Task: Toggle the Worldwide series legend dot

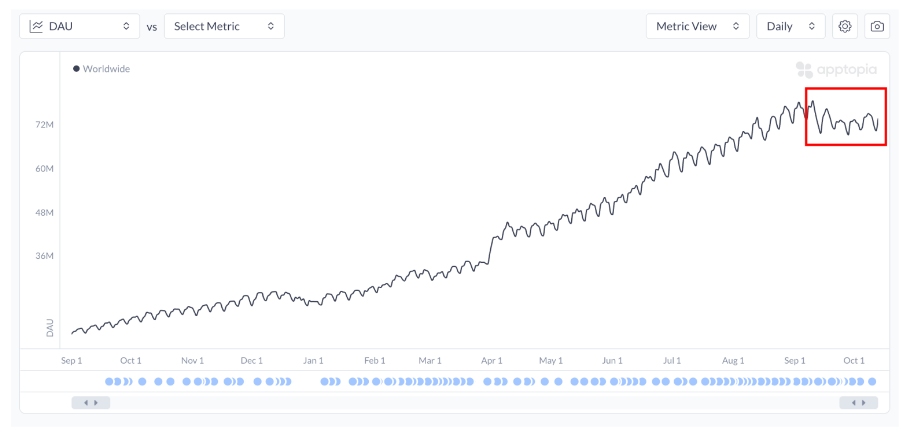Action: (76, 69)
